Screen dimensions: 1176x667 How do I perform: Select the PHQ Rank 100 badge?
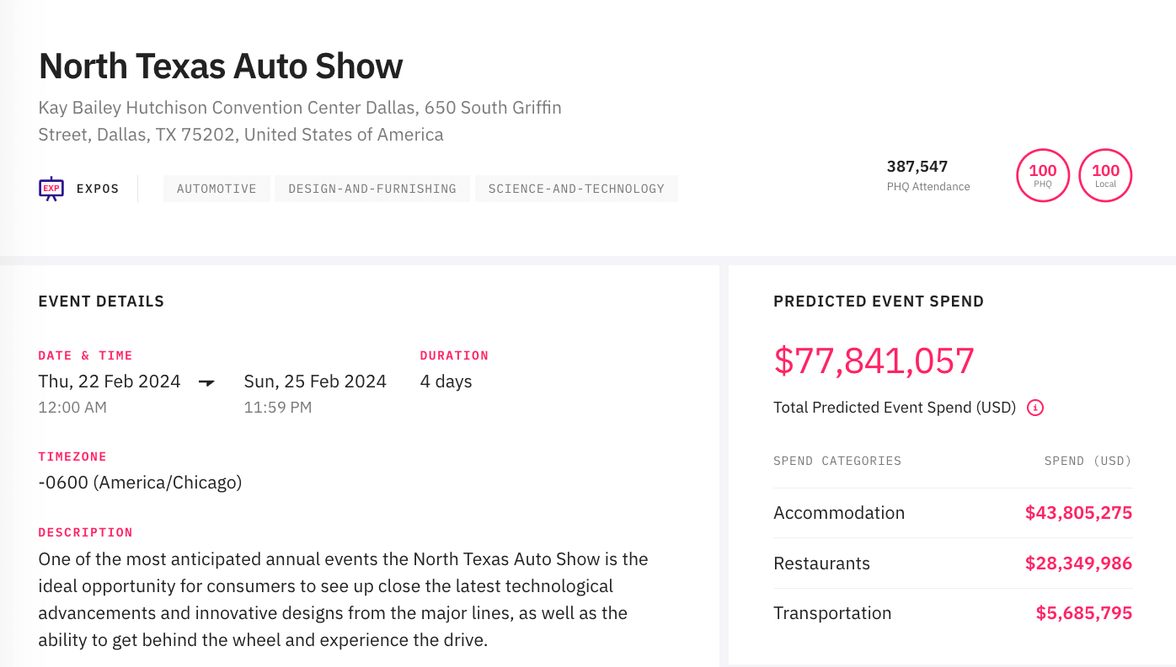(1043, 175)
